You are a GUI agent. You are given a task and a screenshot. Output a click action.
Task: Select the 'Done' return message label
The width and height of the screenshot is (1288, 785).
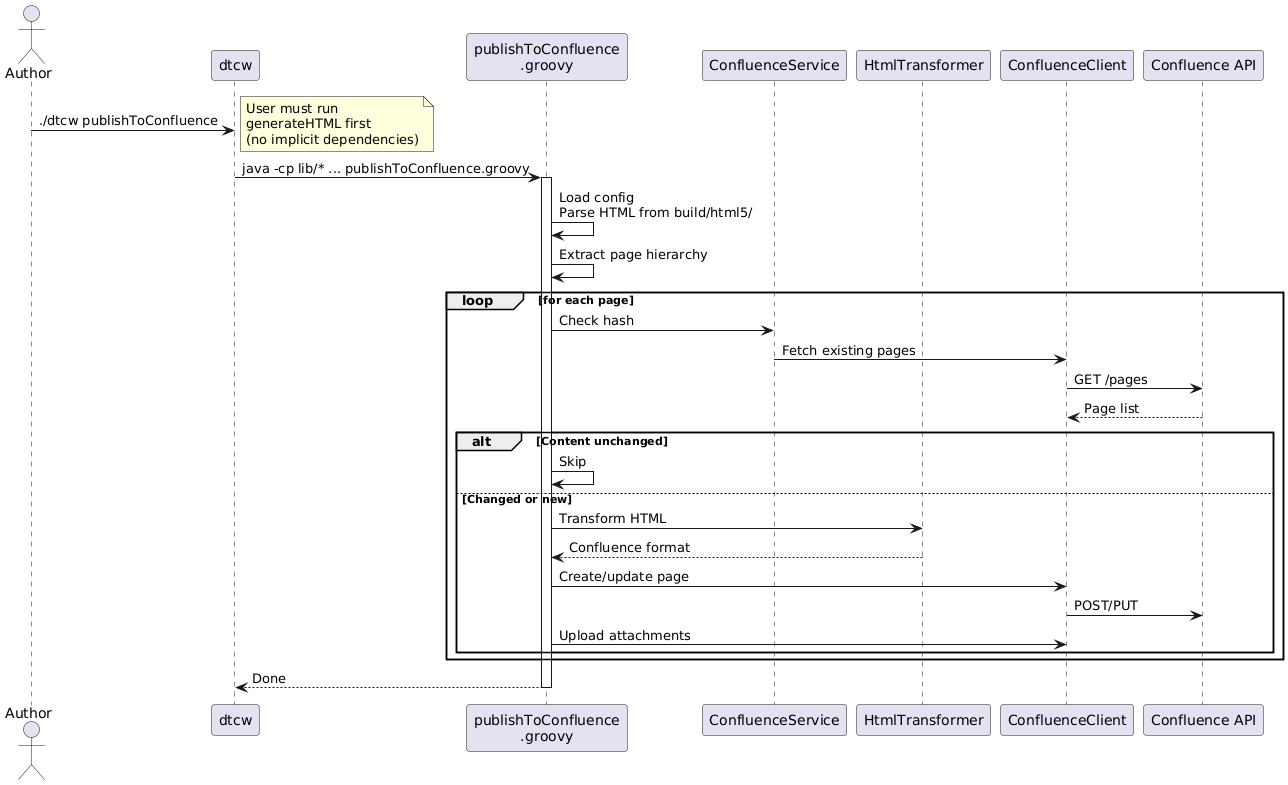tap(269, 679)
